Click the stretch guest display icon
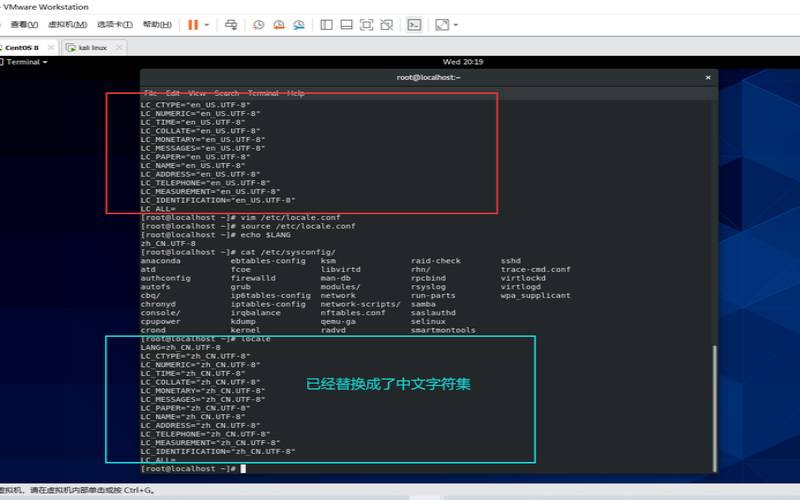800x500 pixels. pyautogui.click(x=442, y=24)
